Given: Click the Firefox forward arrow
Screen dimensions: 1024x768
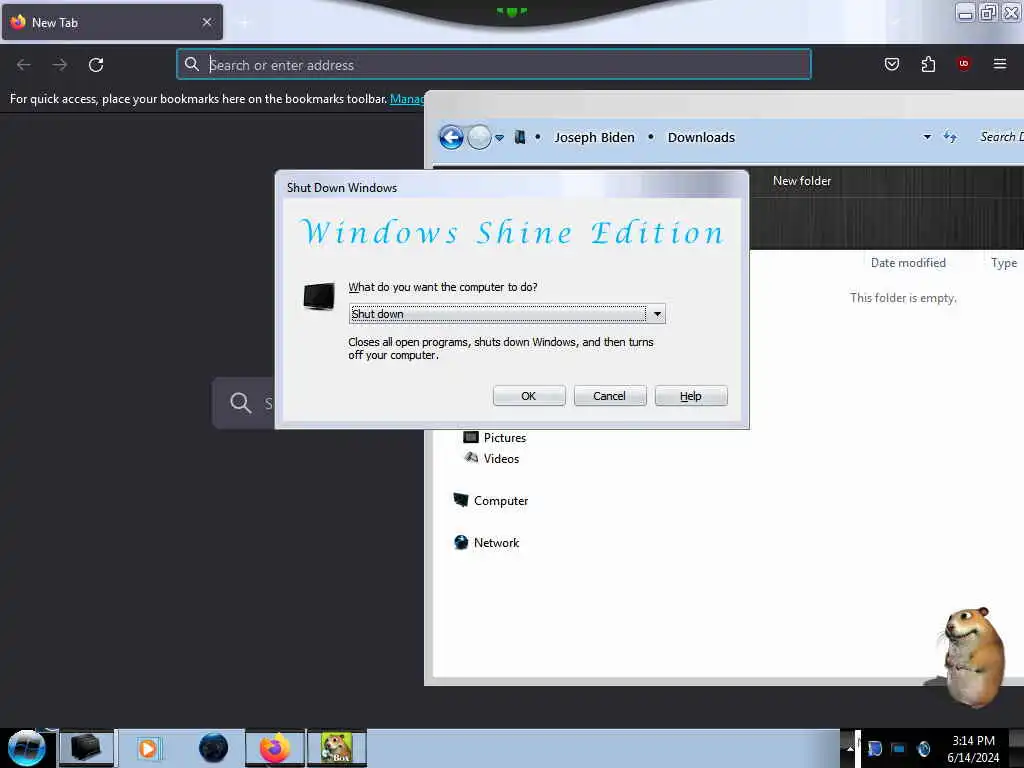Looking at the screenshot, I should [x=60, y=65].
